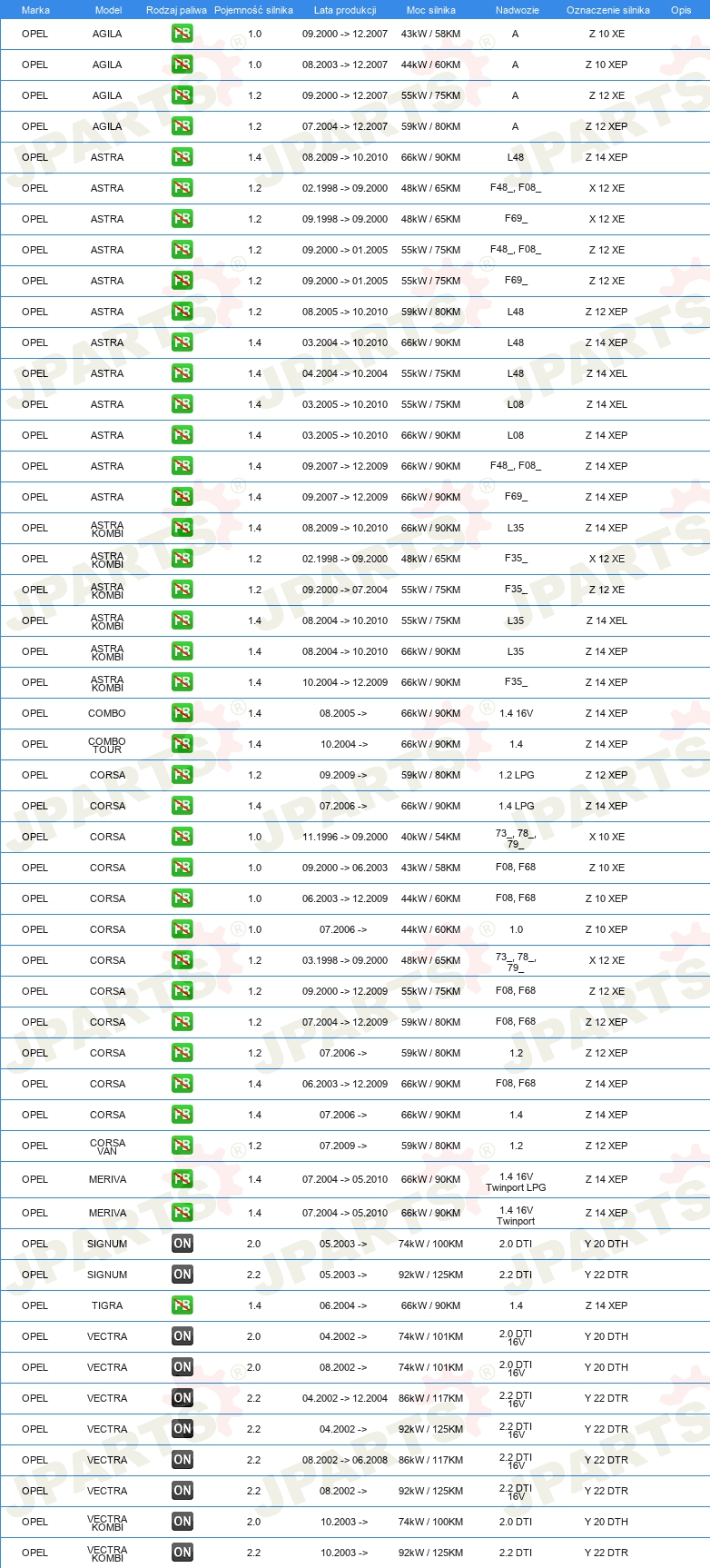Click the '07.2009 ->' cell in CORSA VAN row
Viewport: 710px width, 1568px height.
point(343,1146)
